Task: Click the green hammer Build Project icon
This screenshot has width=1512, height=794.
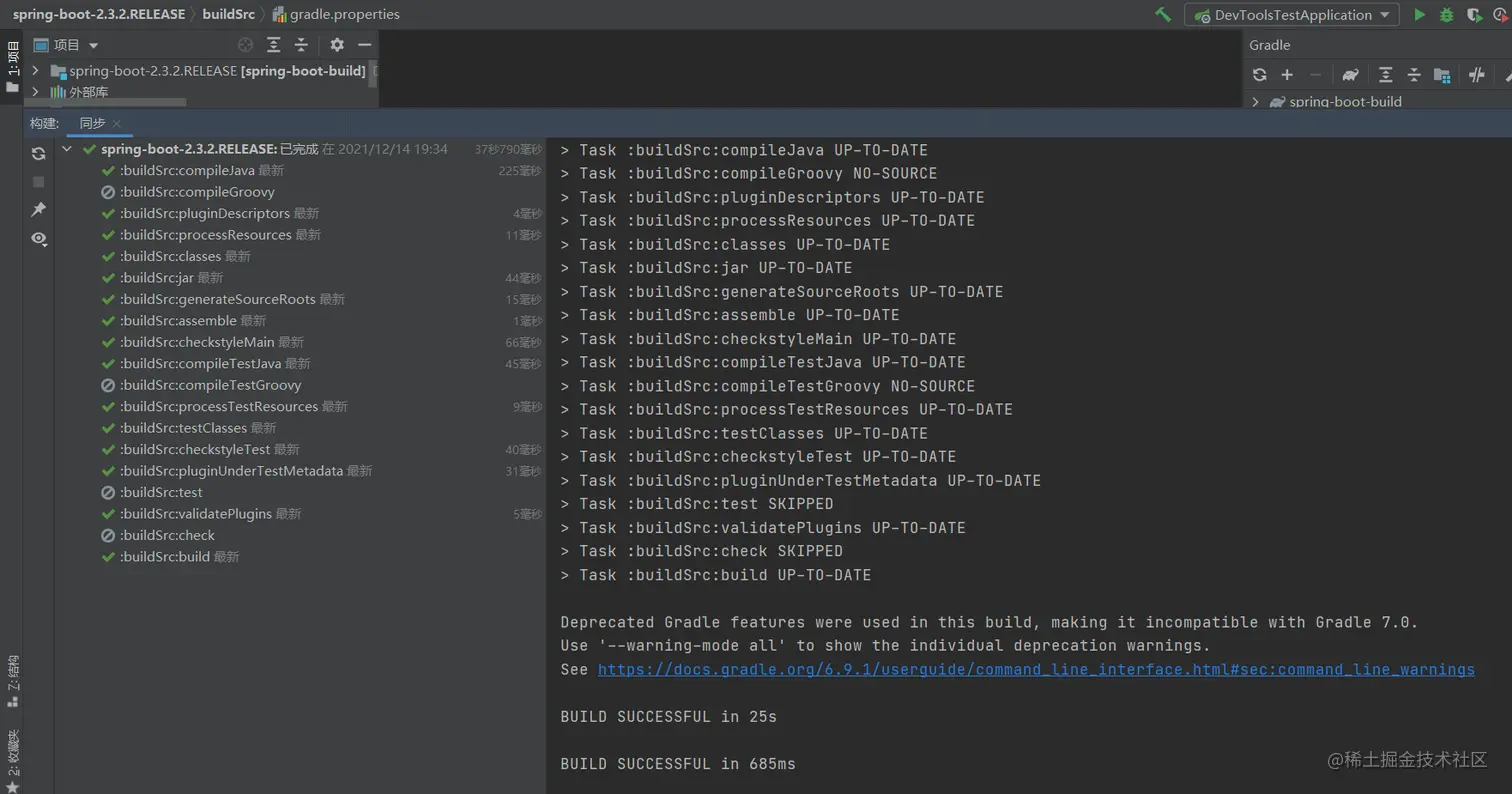Action: click(1163, 15)
